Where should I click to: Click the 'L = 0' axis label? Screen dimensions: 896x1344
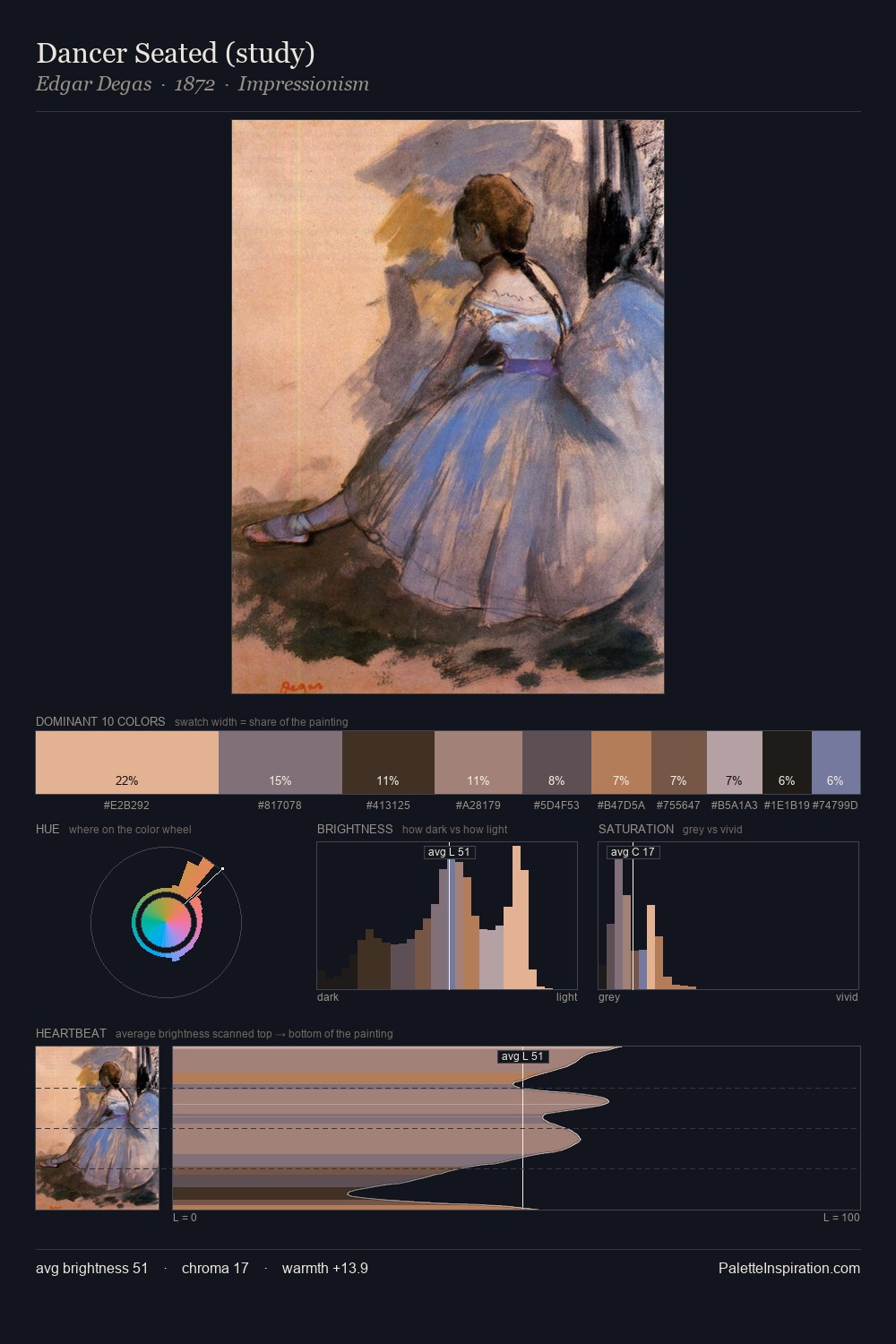pos(185,1218)
